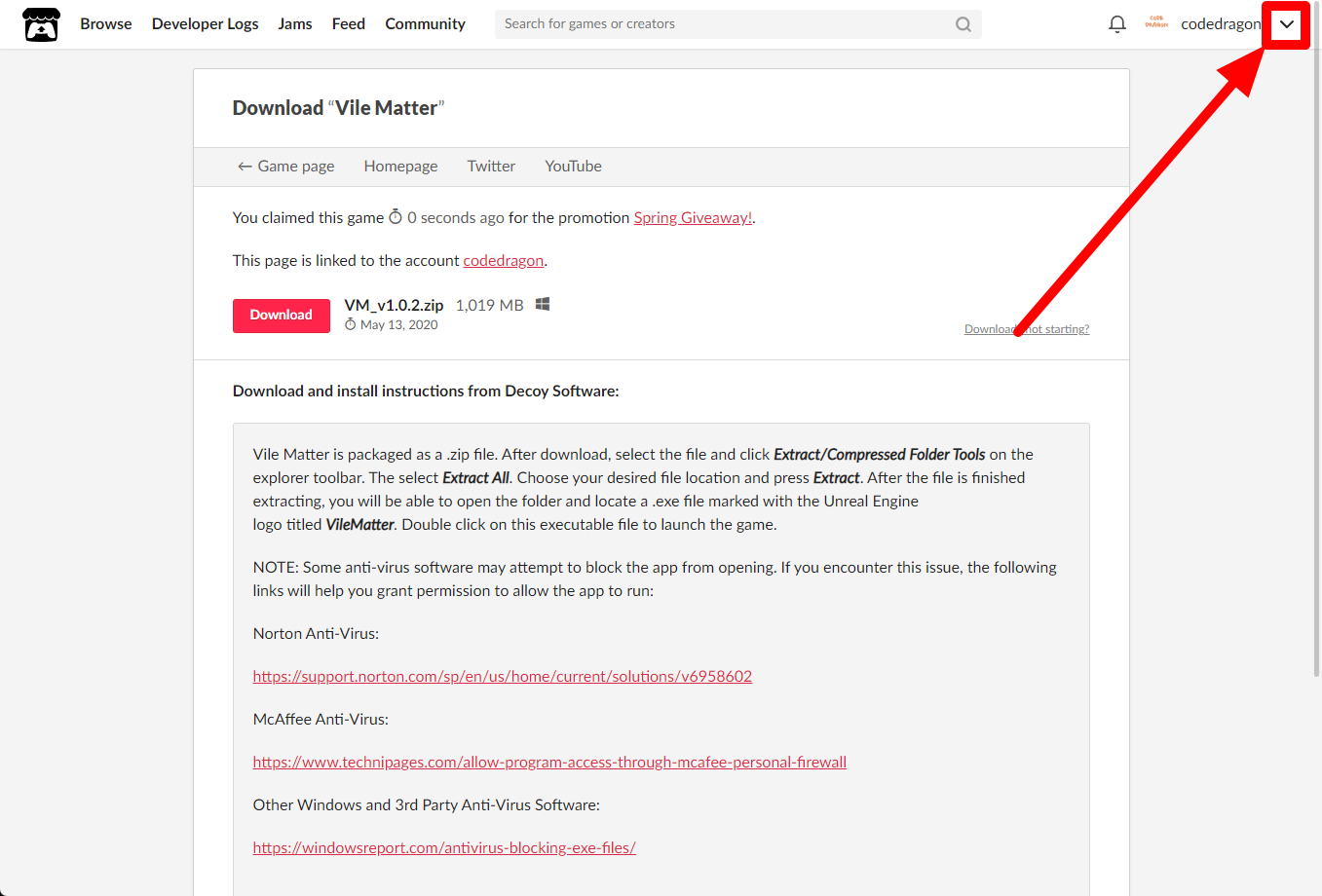Open the Community section

pyautogui.click(x=425, y=24)
